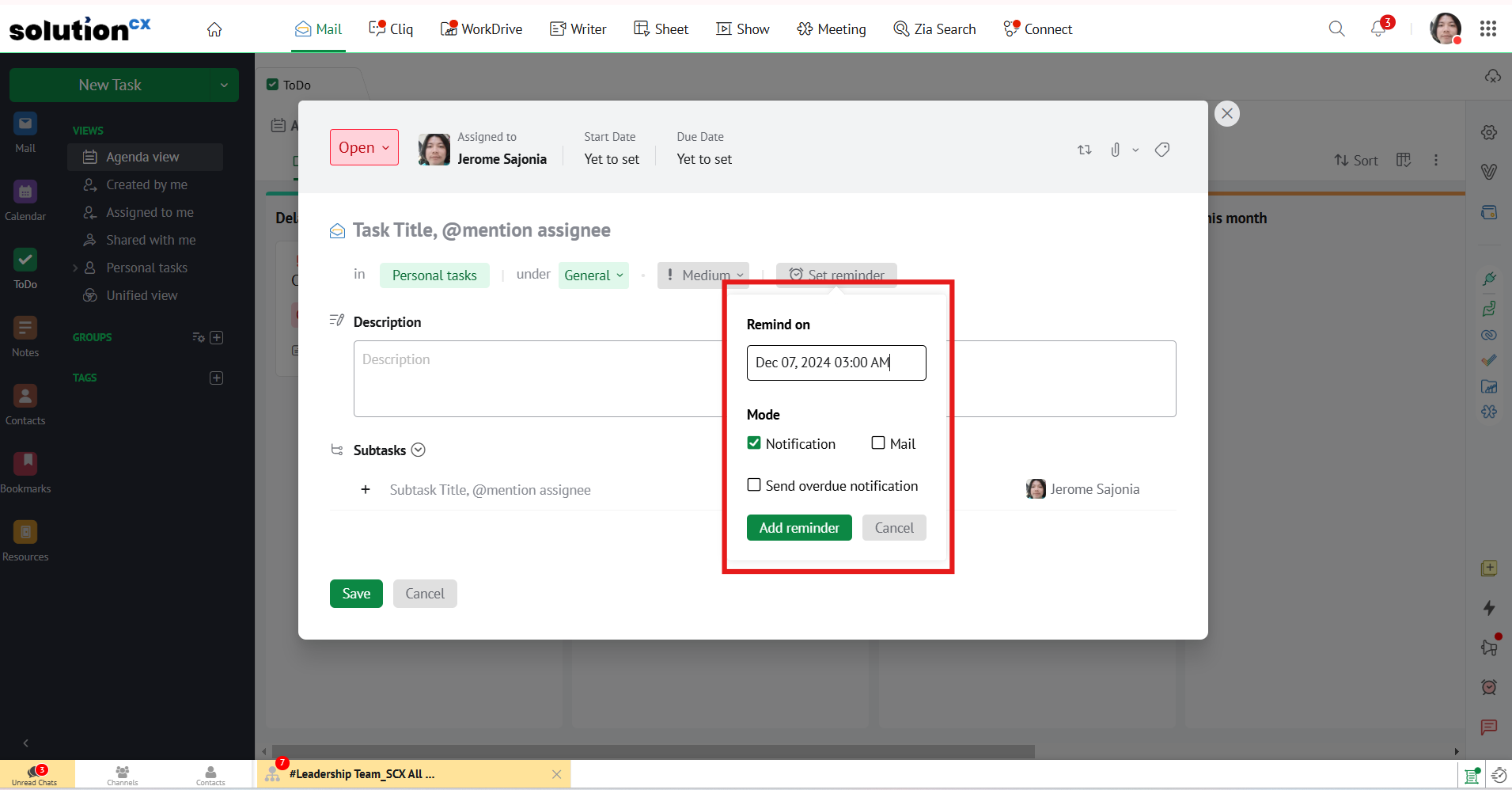This screenshot has height=790, width=1512.
Task: Open the column layout icon near Sort
Action: click(1404, 160)
